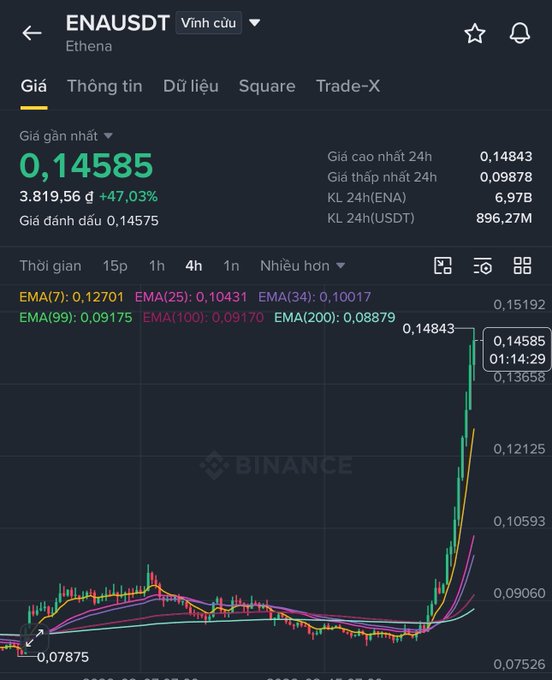
Task: Switch to the Thông tin tab
Action: 105,86
